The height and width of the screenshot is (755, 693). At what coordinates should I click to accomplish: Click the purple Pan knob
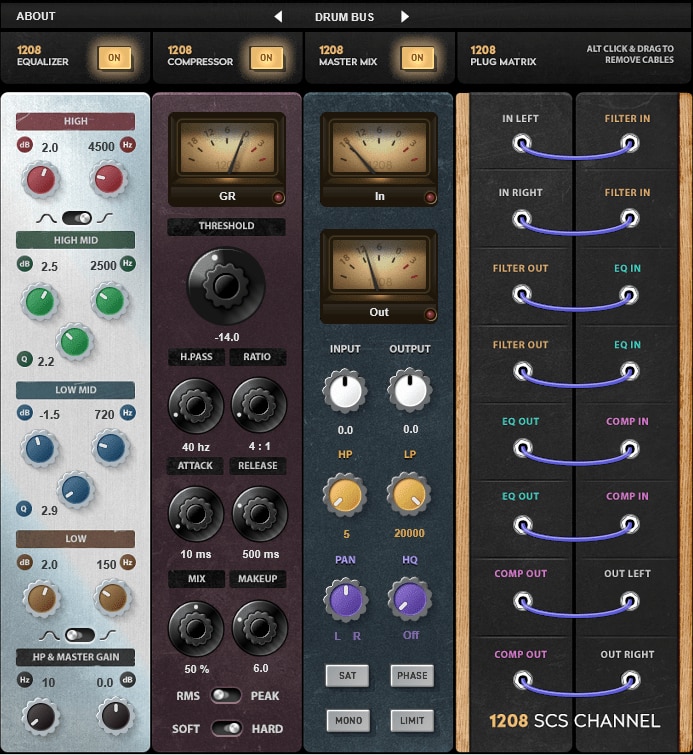point(345,599)
